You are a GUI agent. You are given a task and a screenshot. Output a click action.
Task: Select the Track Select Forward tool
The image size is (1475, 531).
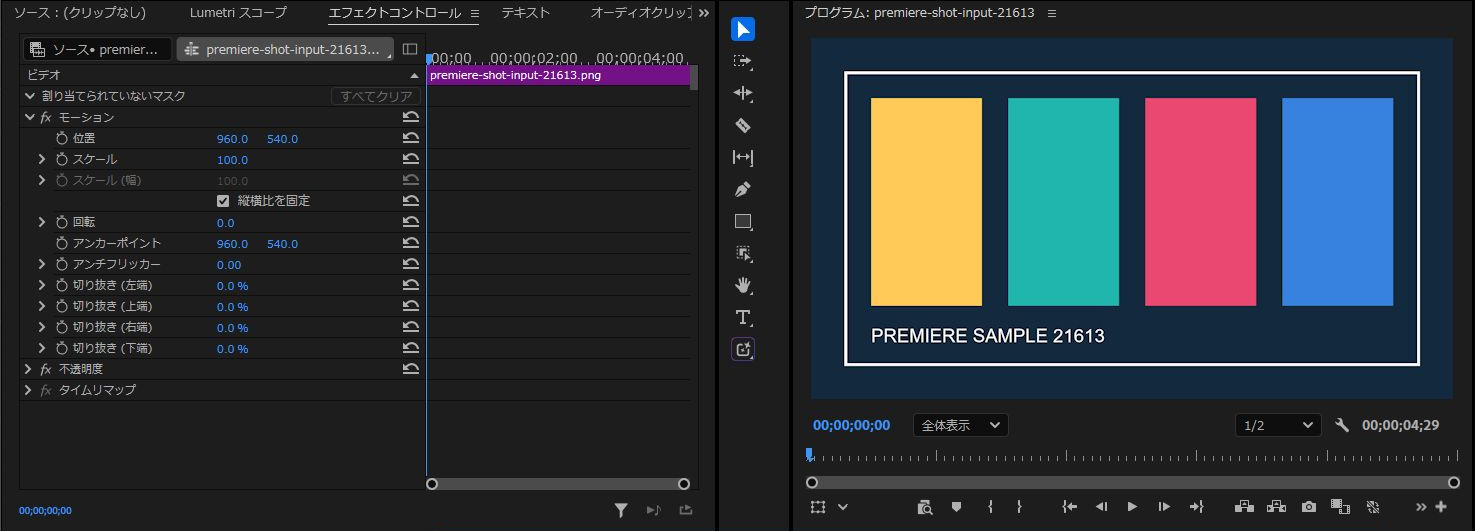(743, 61)
